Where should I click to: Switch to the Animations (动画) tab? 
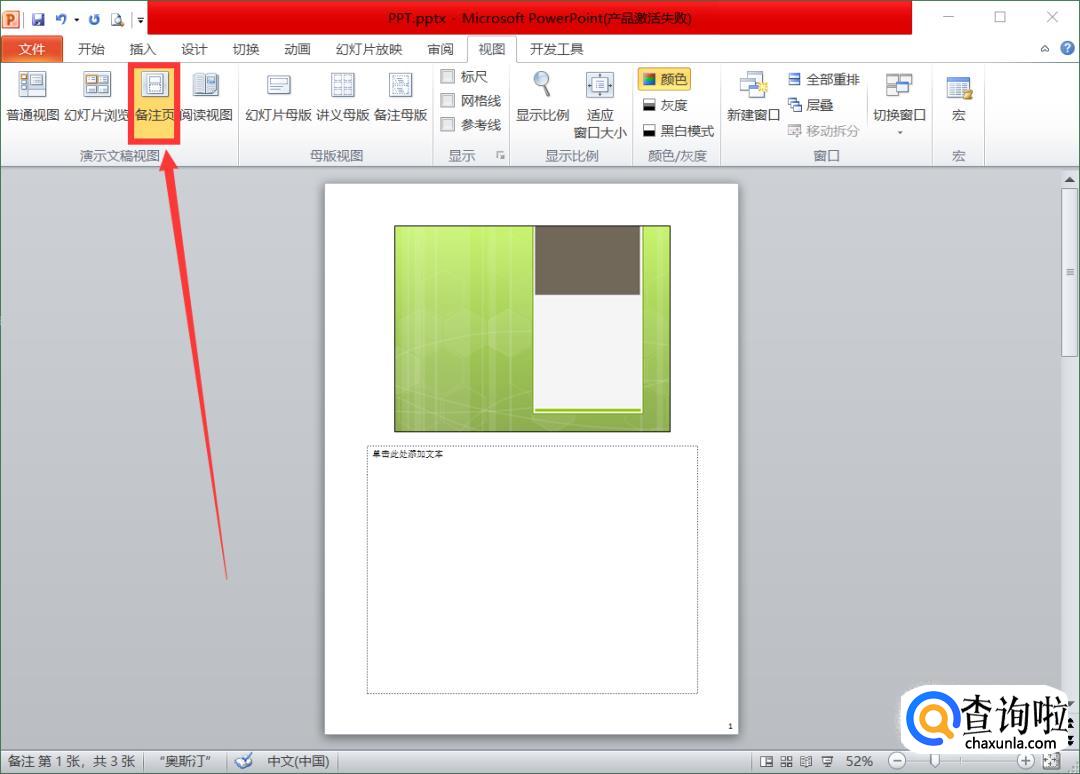[x=298, y=49]
